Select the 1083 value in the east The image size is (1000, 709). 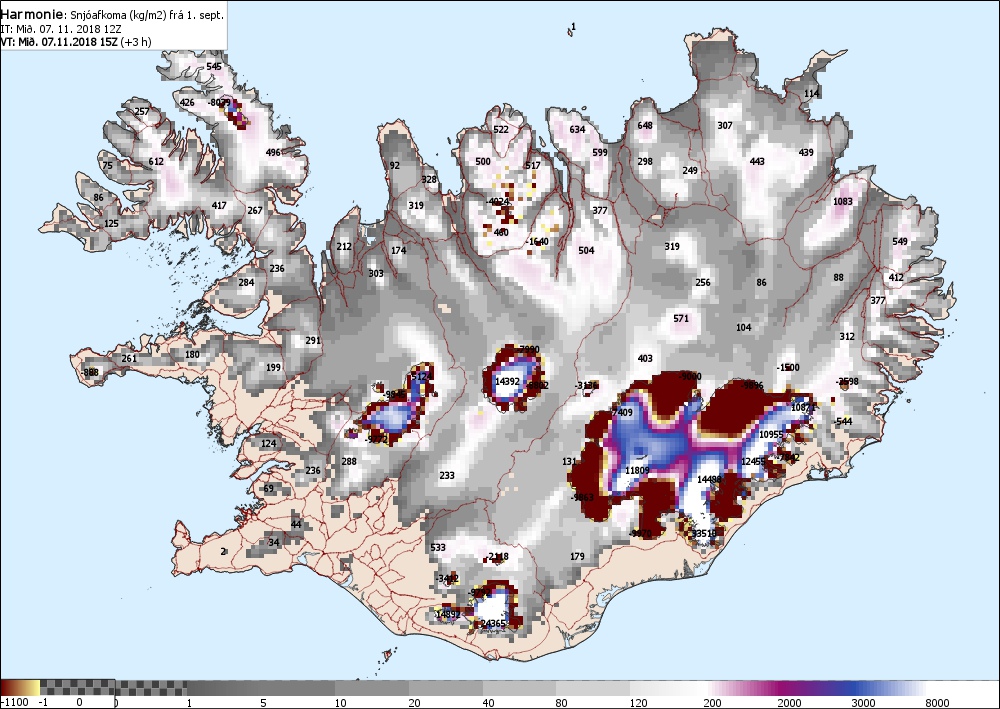[843, 201]
